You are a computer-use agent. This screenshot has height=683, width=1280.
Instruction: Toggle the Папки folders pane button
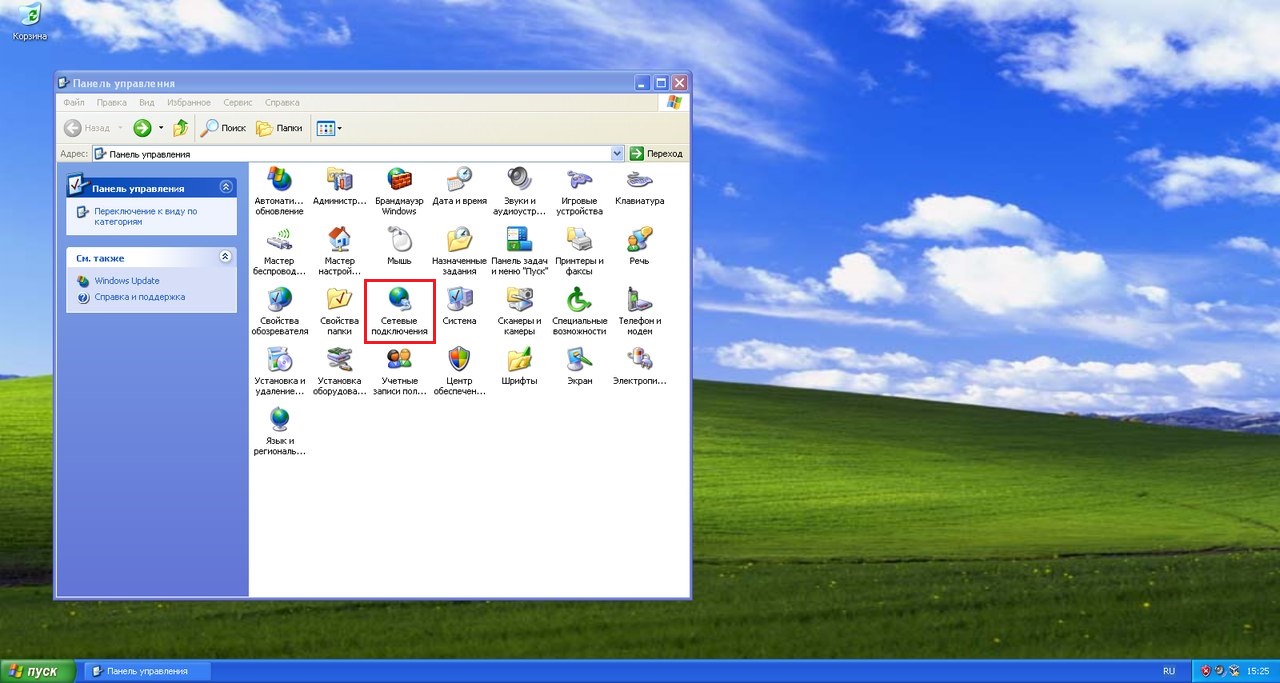pyautogui.click(x=279, y=128)
